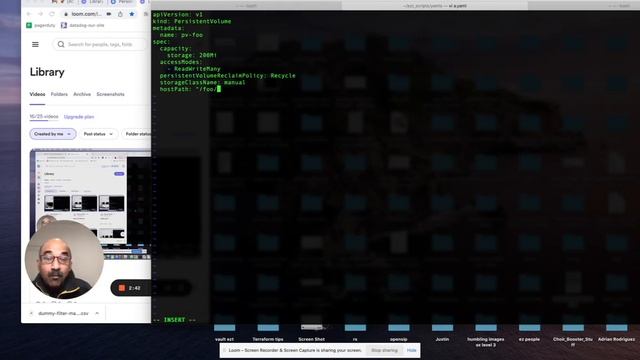
Task: Click the magnifier icon in Loom search
Action: (61, 44)
